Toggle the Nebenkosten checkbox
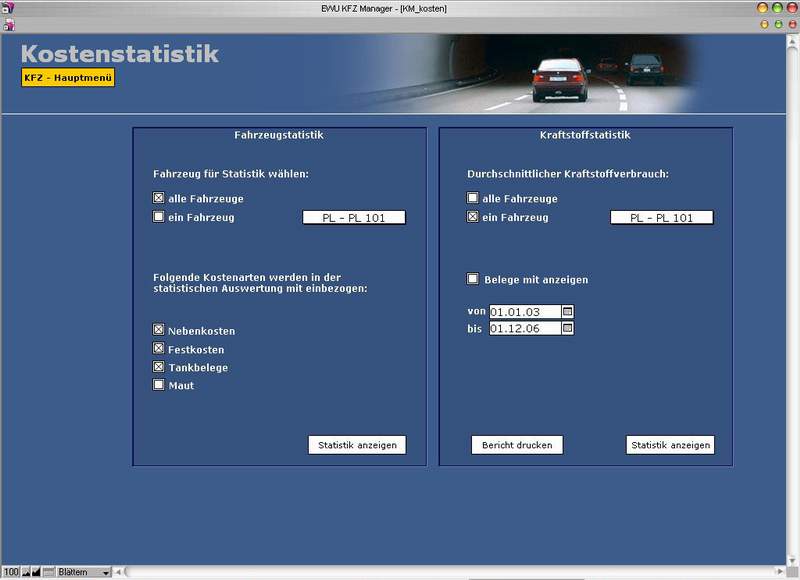The image size is (800, 580). point(159,330)
